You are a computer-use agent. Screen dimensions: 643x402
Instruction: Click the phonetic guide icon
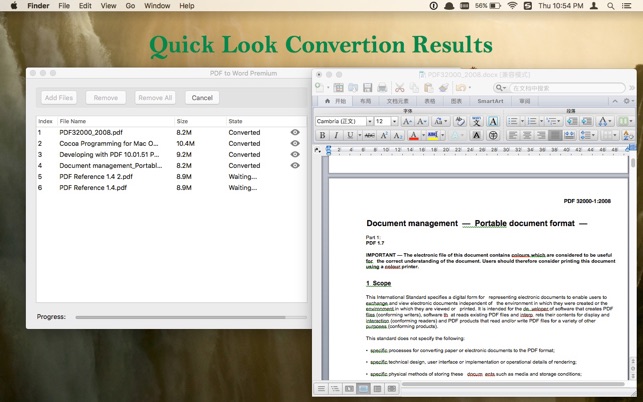[477, 121]
